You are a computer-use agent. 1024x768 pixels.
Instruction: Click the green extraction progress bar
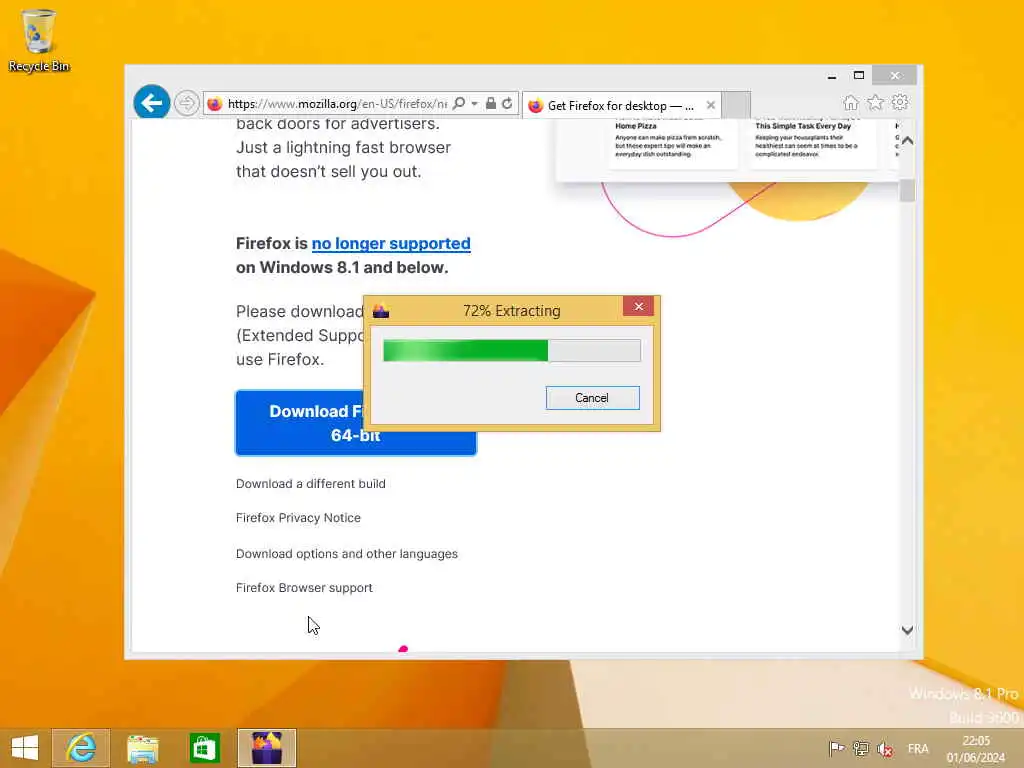[511, 350]
